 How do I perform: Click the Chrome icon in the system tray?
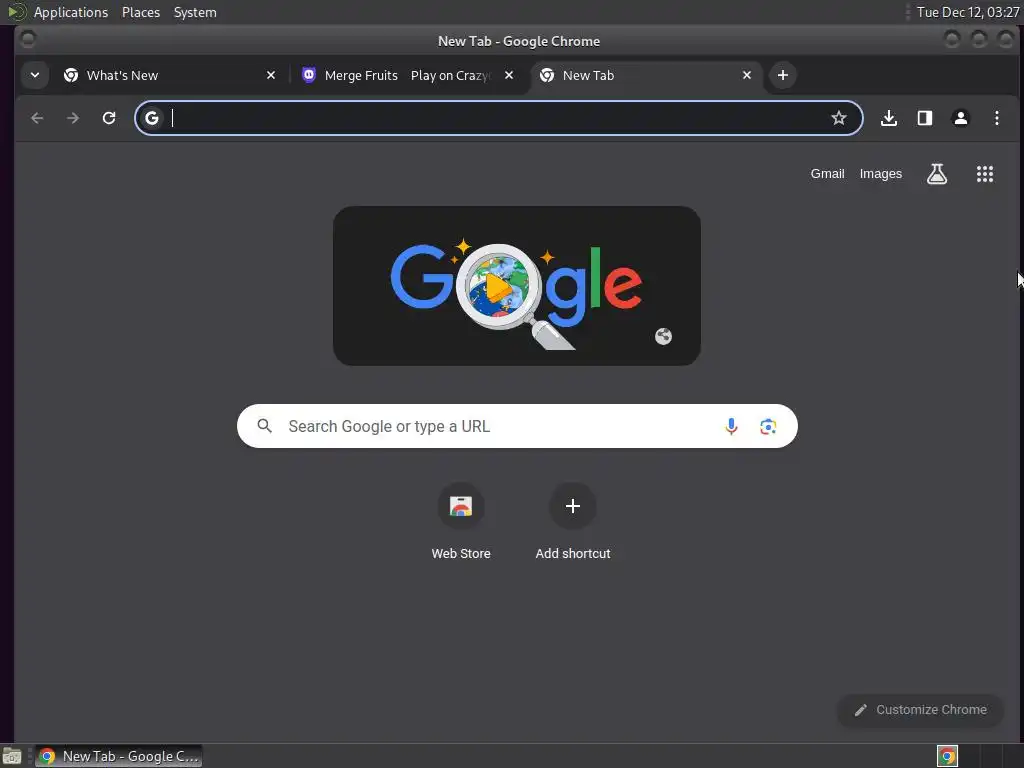coord(947,756)
